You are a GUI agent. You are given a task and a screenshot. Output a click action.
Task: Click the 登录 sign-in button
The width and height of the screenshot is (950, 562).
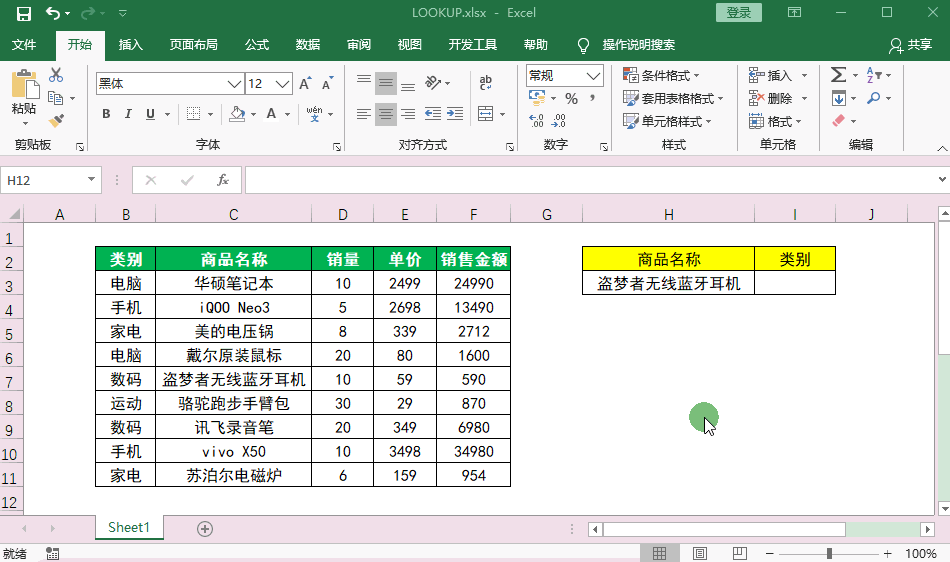[x=739, y=13]
